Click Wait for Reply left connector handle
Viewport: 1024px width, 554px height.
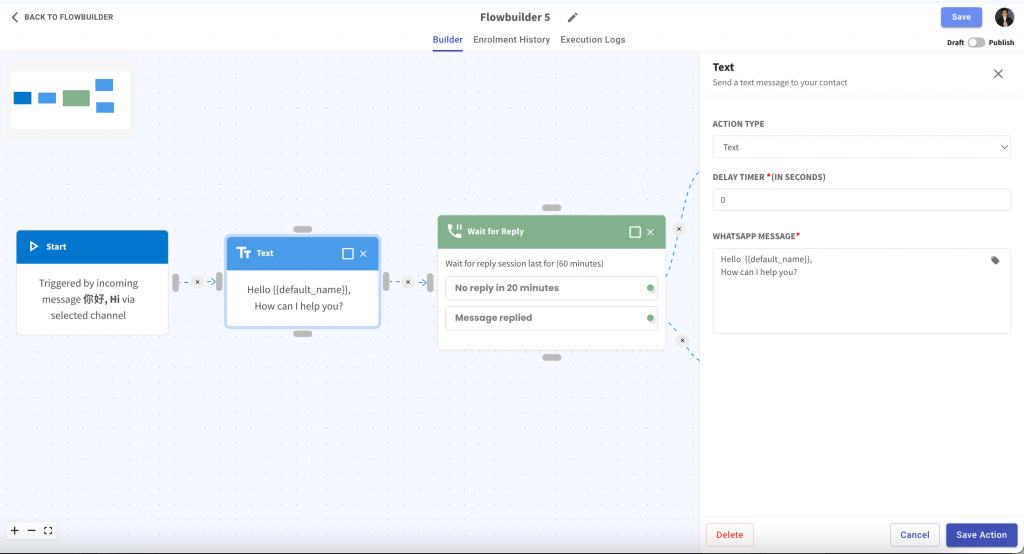pos(430,282)
